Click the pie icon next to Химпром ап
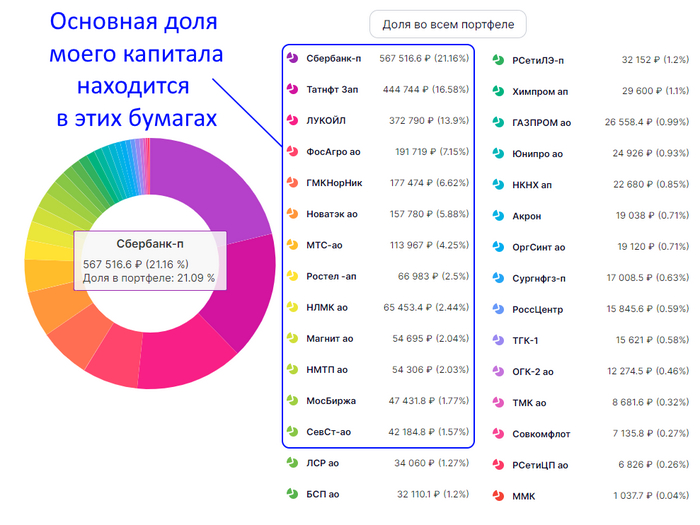 click(x=498, y=91)
